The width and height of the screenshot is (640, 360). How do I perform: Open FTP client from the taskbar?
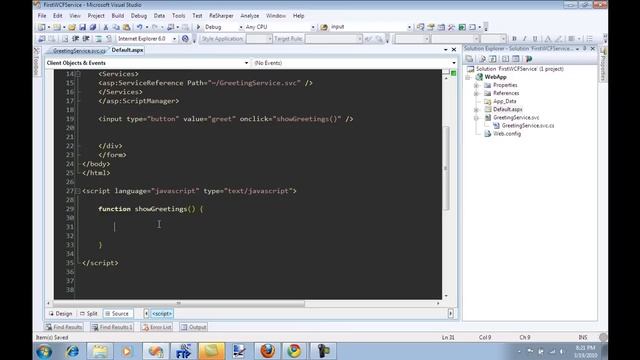click(x=184, y=351)
